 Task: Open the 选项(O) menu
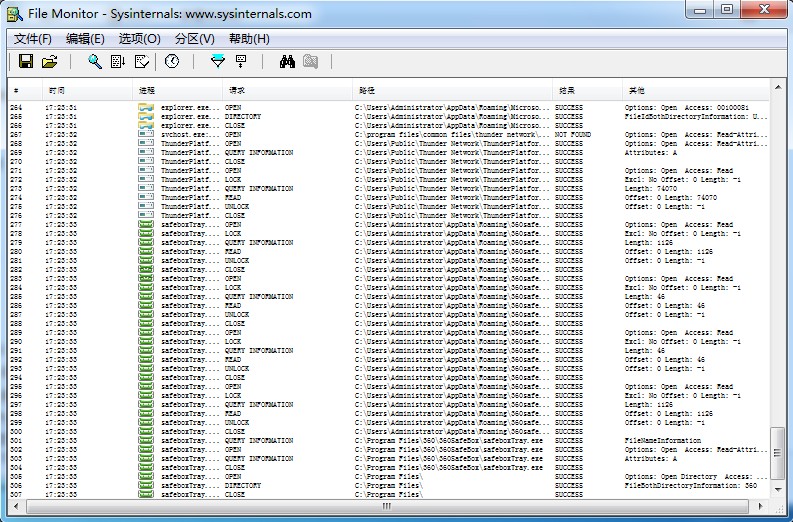[139, 39]
